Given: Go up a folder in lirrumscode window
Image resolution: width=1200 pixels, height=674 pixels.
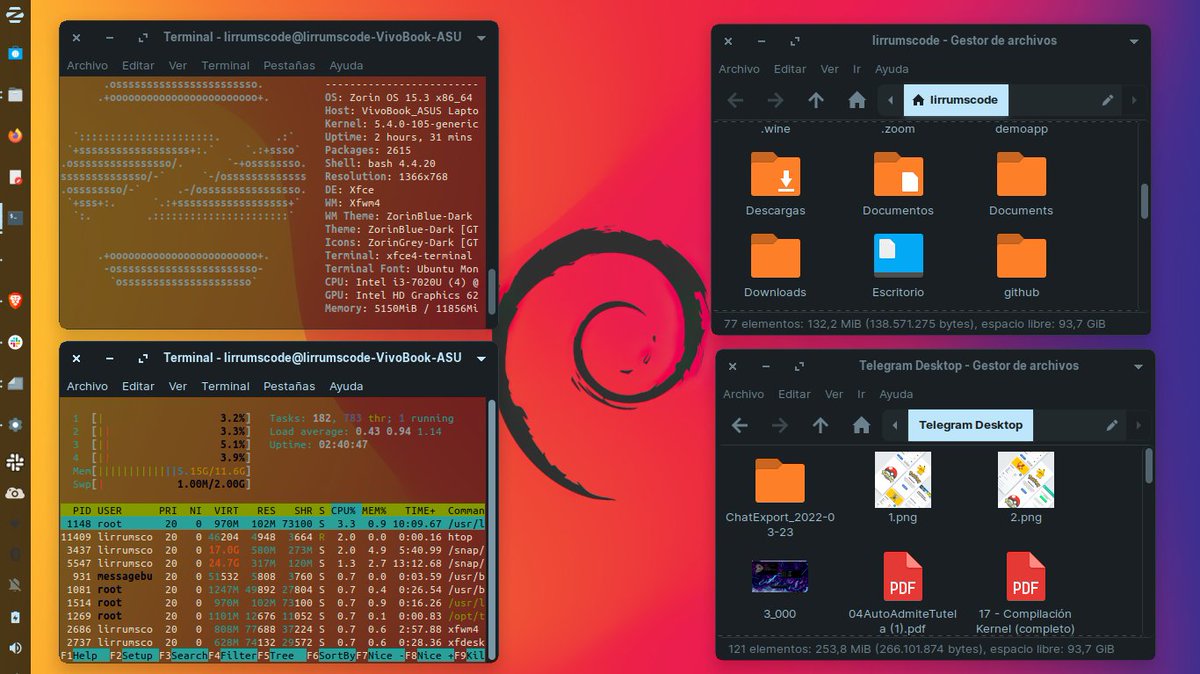Looking at the screenshot, I should tap(816, 100).
